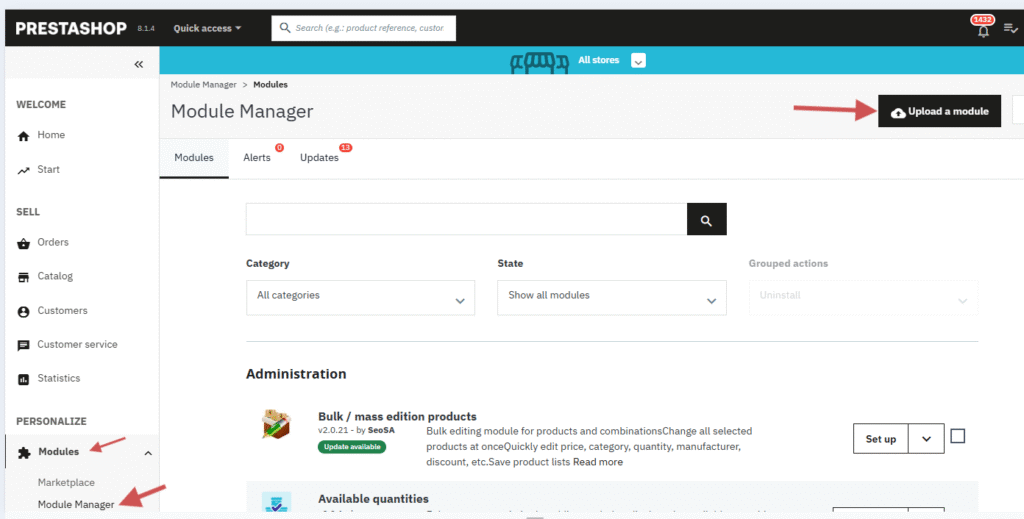This screenshot has height=519, width=1024.
Task: Open the All stores selector dropdown
Action: click(x=638, y=60)
